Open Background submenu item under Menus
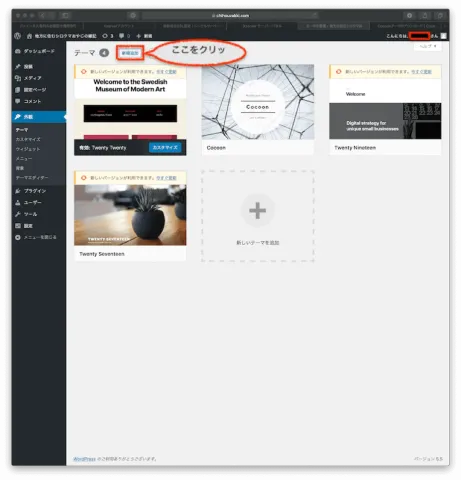Image resolution: width=461 pixels, height=480 pixels. point(20,168)
